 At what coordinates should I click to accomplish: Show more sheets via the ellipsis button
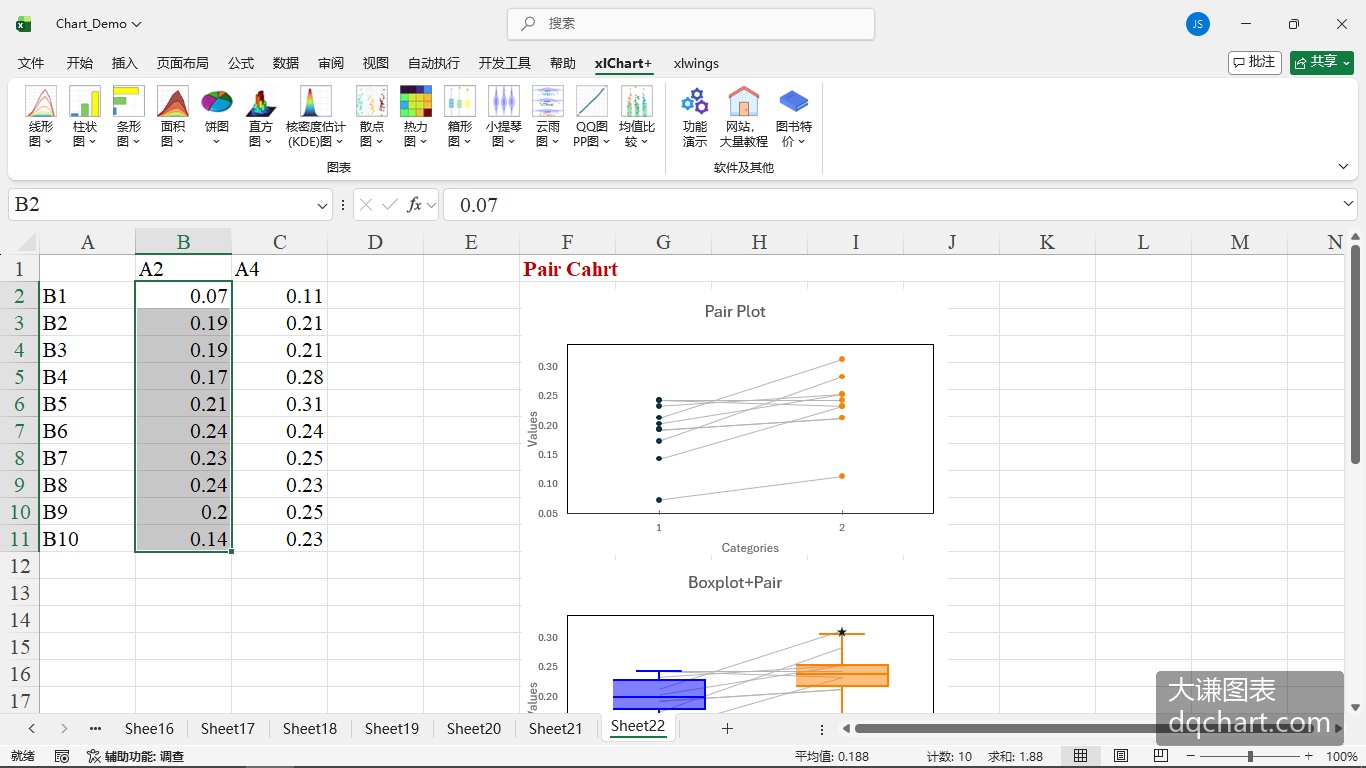click(95, 729)
